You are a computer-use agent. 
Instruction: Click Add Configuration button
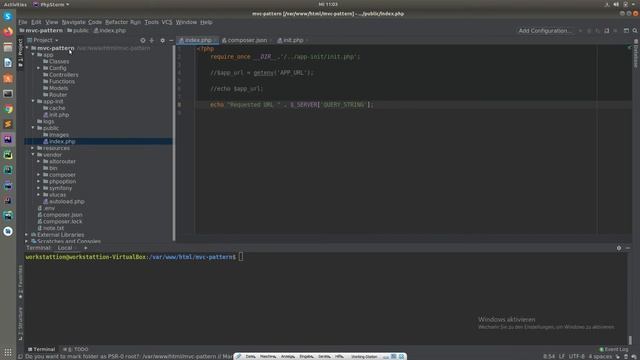pos(544,31)
